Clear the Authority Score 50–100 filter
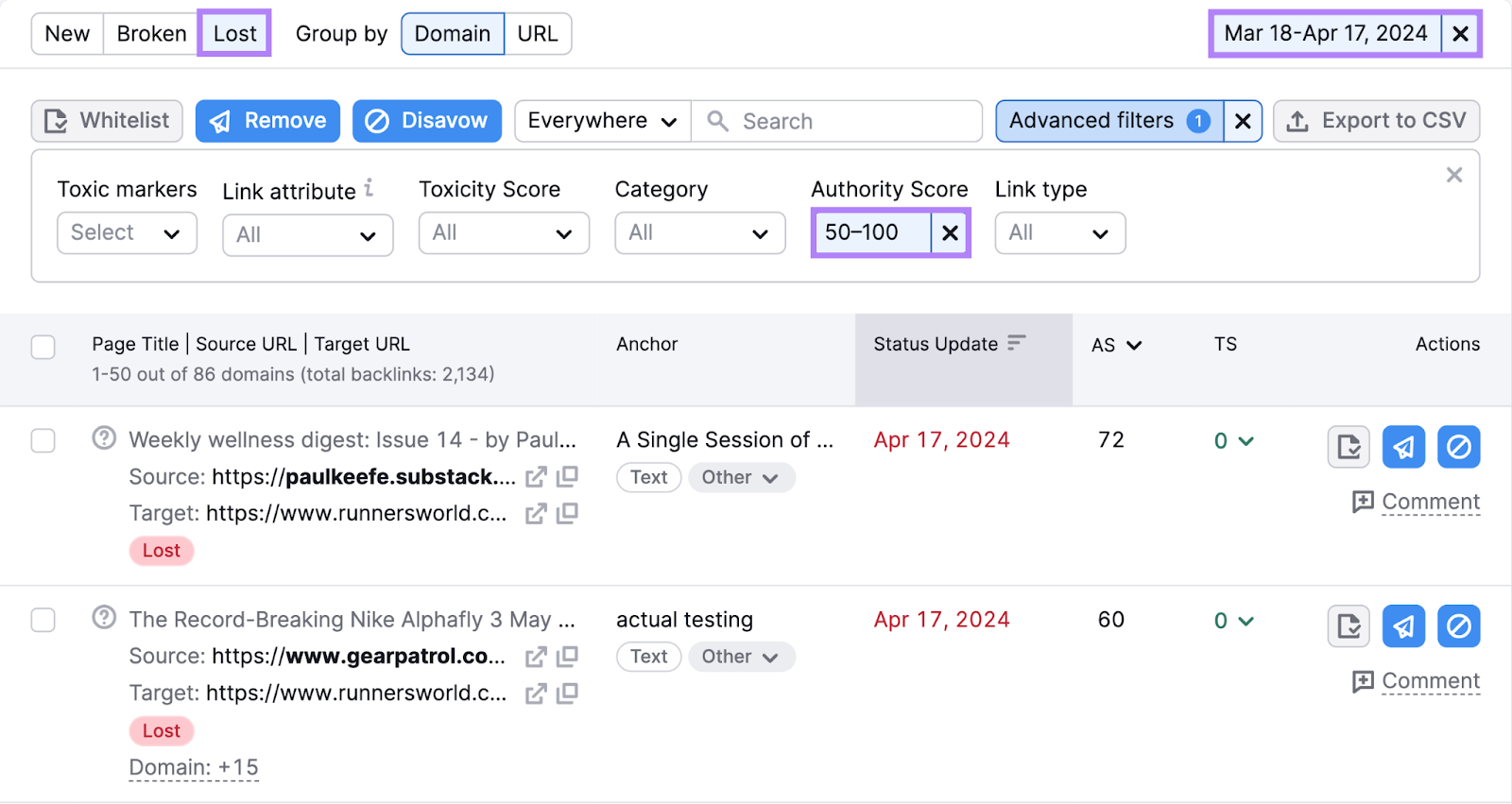The width and height of the screenshot is (1512, 804). coord(950,232)
